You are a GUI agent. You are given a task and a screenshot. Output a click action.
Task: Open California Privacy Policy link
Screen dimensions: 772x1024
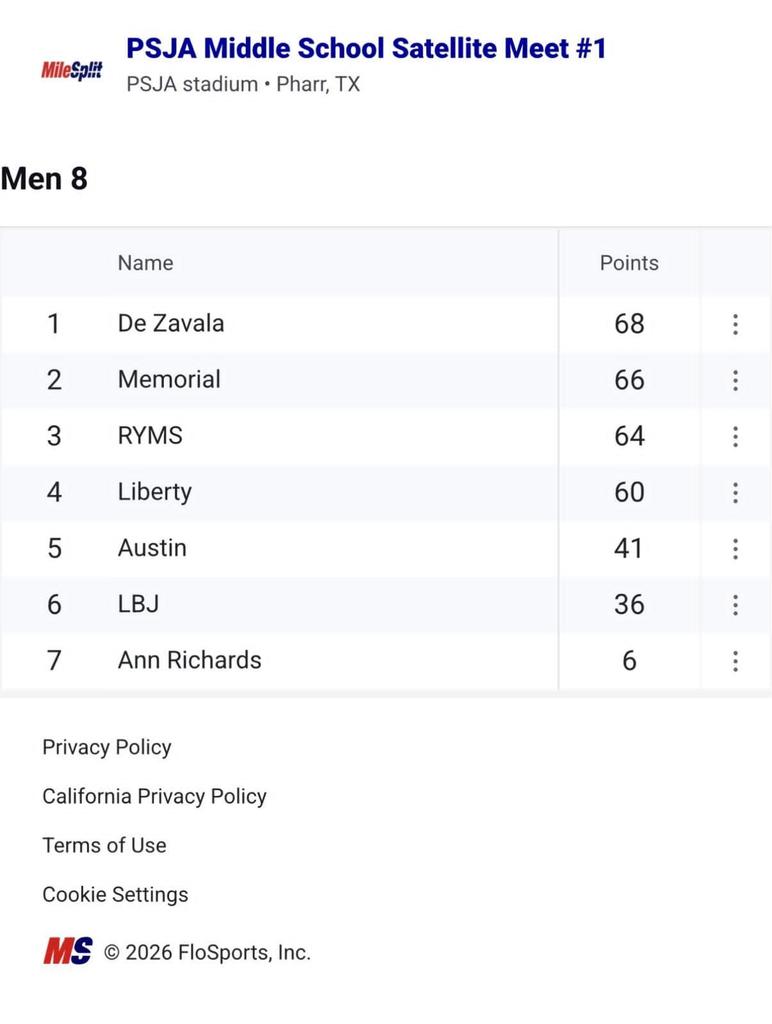(x=154, y=796)
